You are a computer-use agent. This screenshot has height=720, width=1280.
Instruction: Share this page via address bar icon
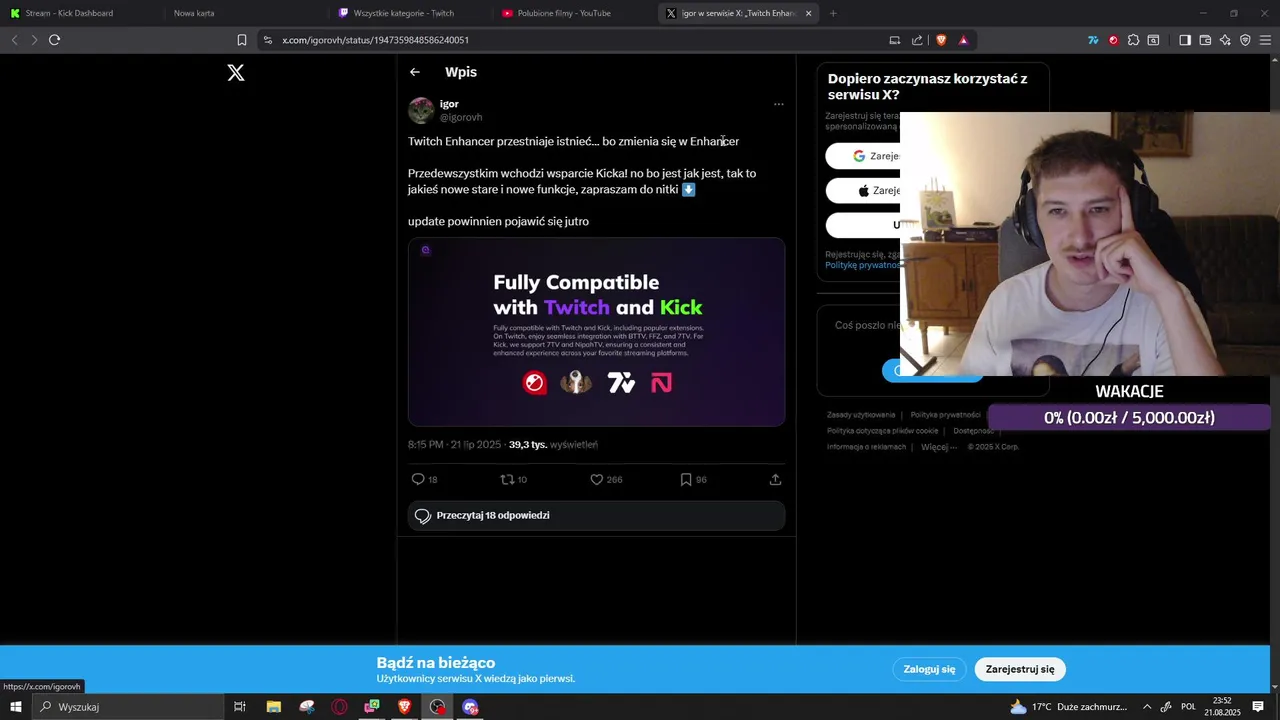917,40
